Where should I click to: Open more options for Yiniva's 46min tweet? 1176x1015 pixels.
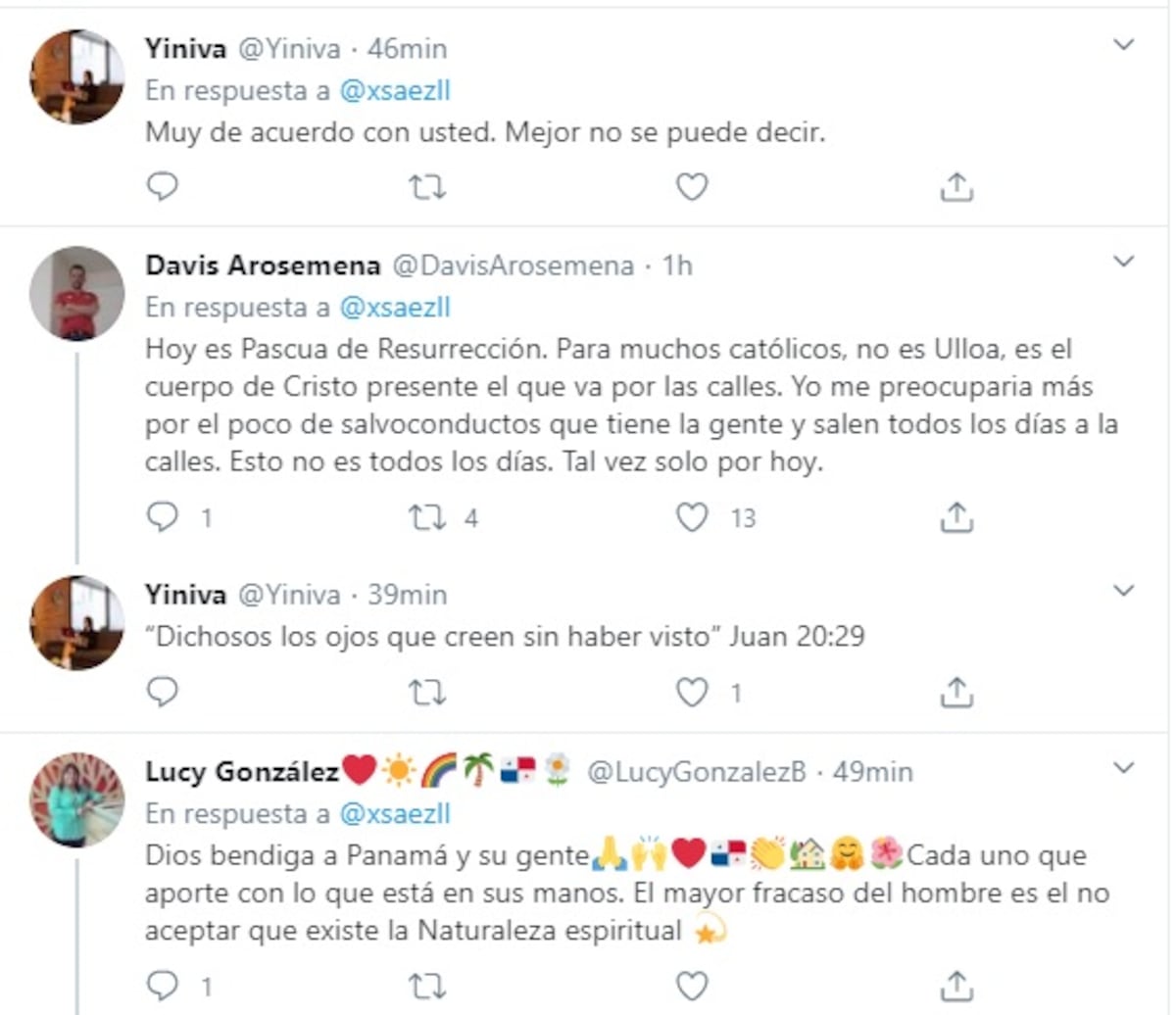tap(1124, 45)
